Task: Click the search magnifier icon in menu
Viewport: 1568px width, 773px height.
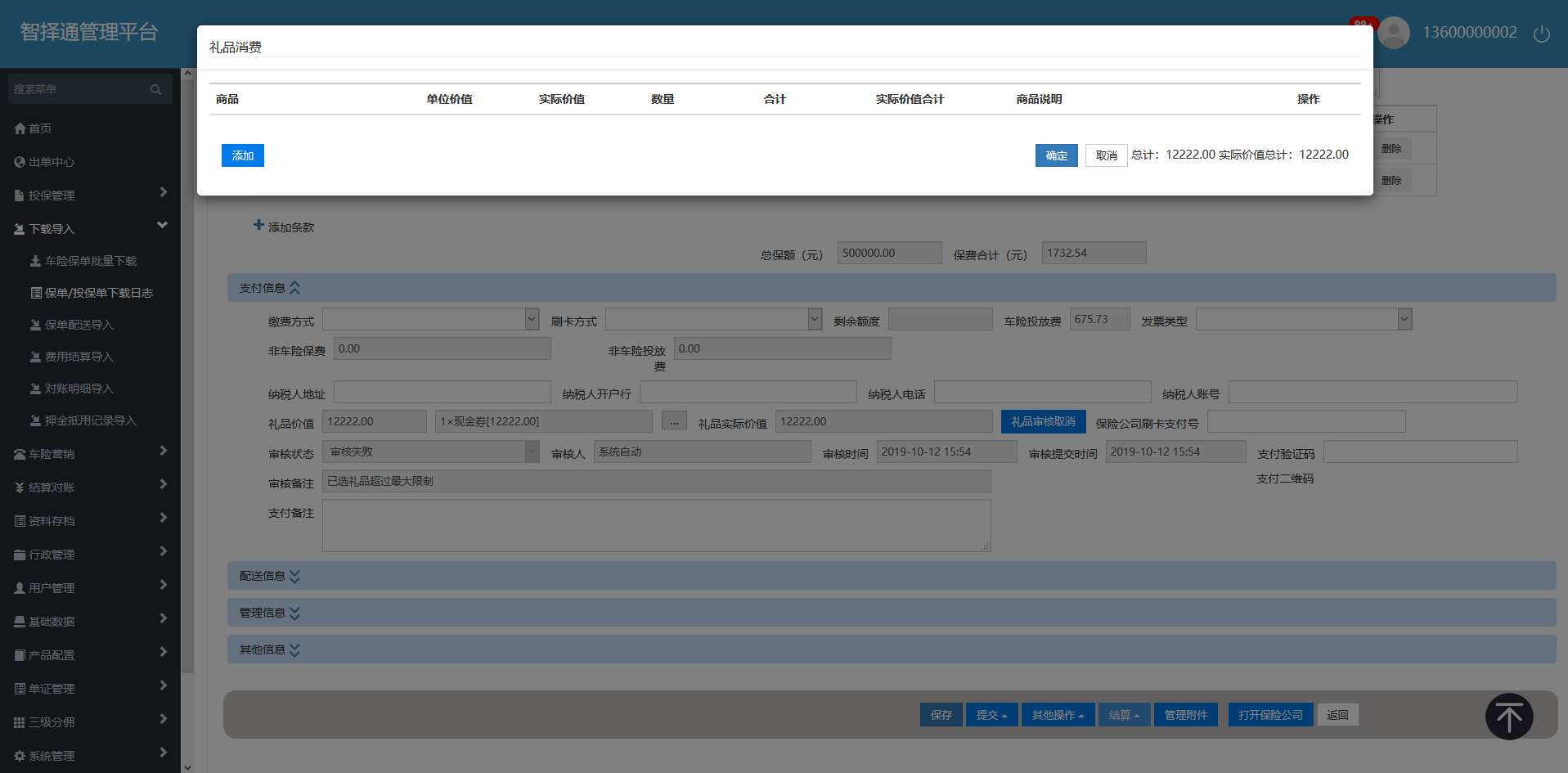Action: (155, 89)
